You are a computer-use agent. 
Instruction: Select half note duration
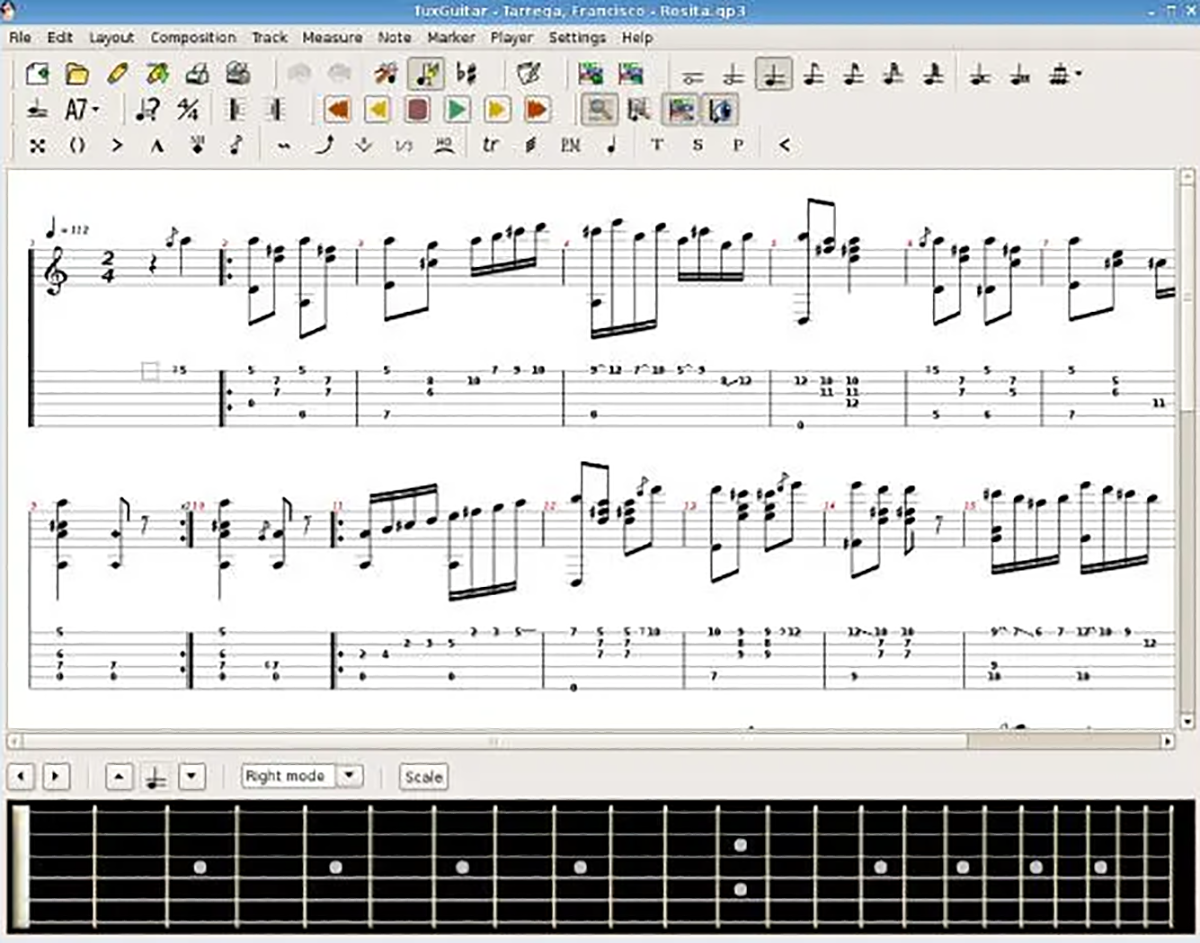click(733, 74)
